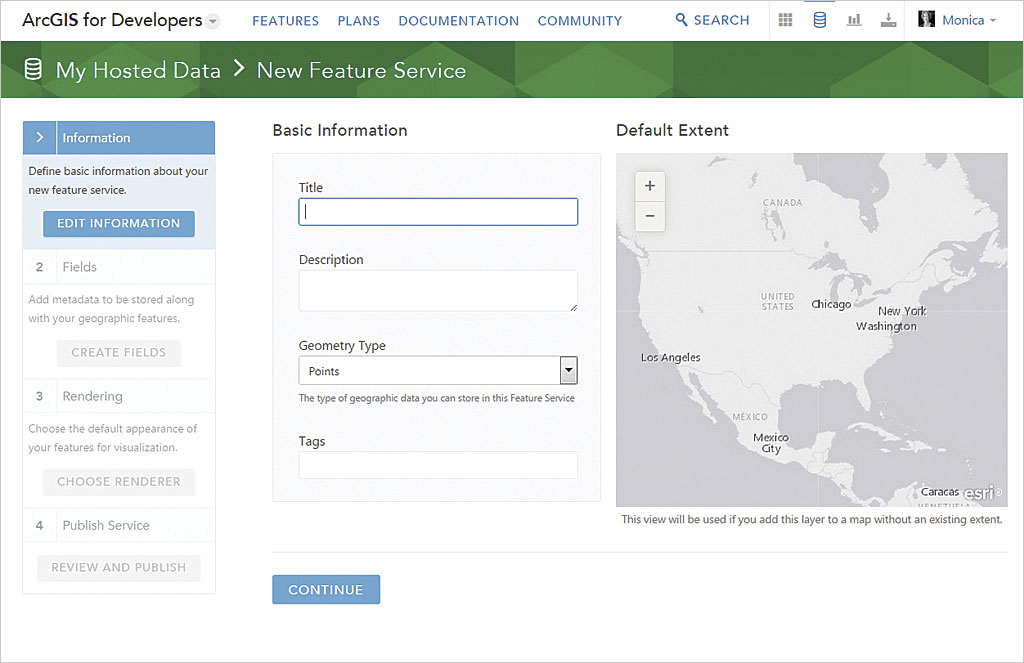Click Monica's profile avatar picture

pos(926,20)
